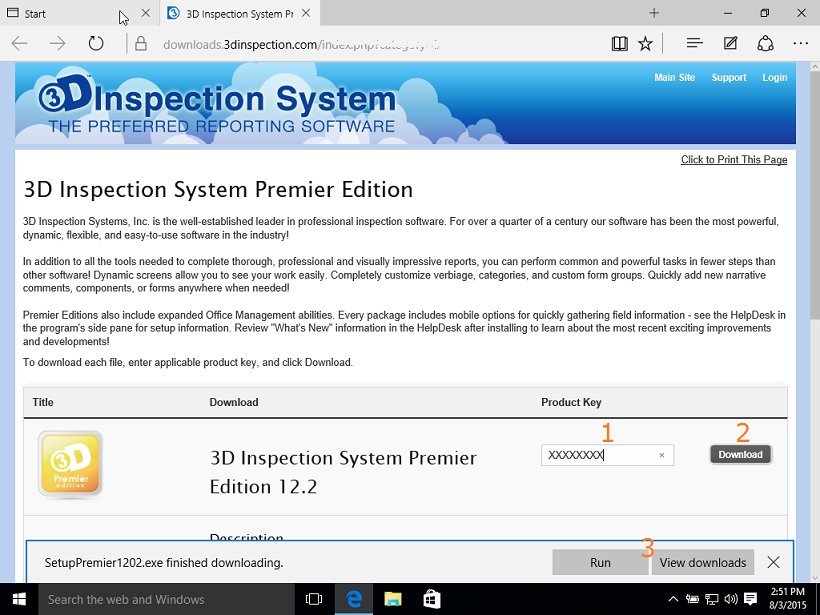Open Reading view book icon
The height and width of the screenshot is (615, 820).
[620, 43]
